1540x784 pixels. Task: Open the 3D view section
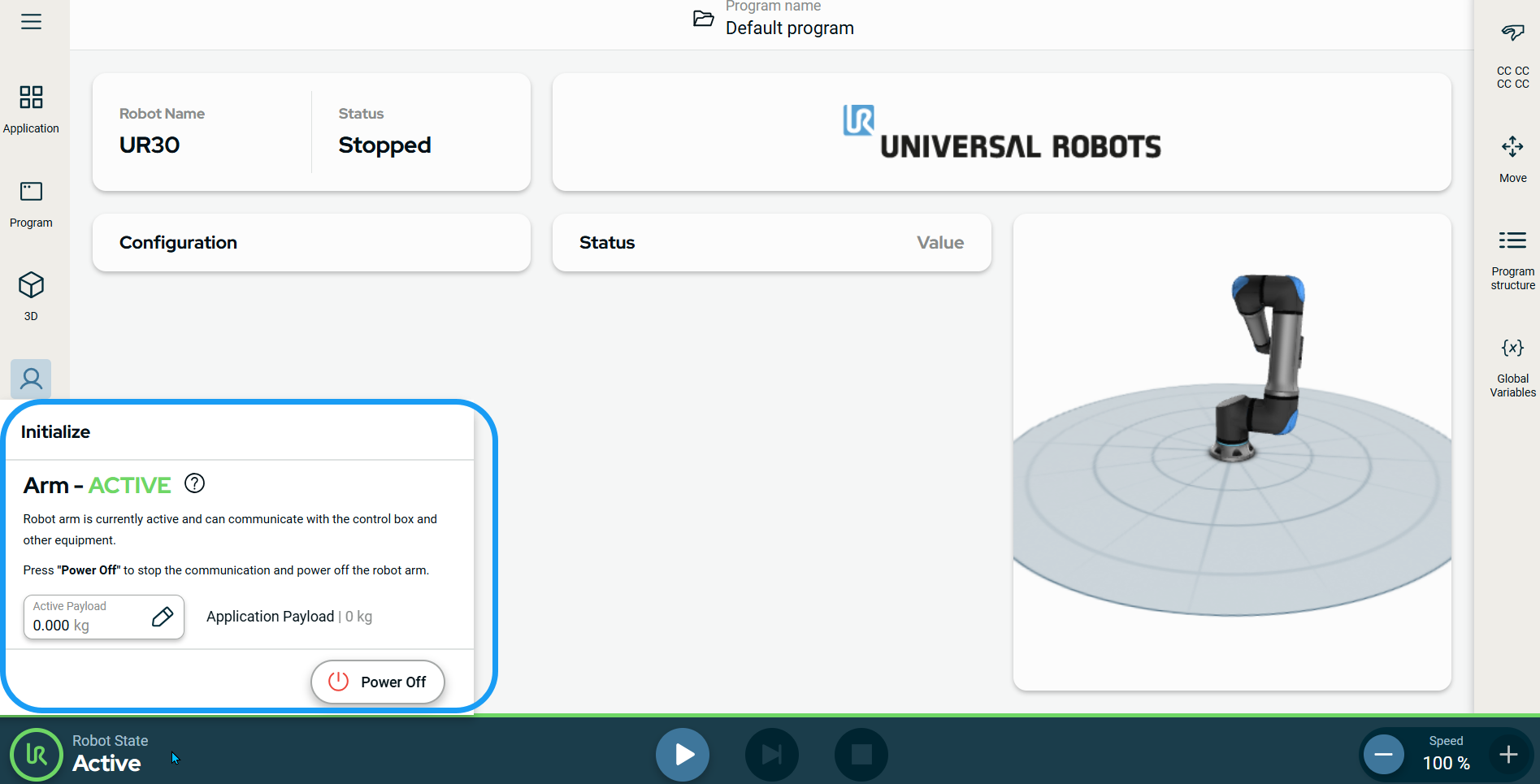pyautogui.click(x=31, y=297)
